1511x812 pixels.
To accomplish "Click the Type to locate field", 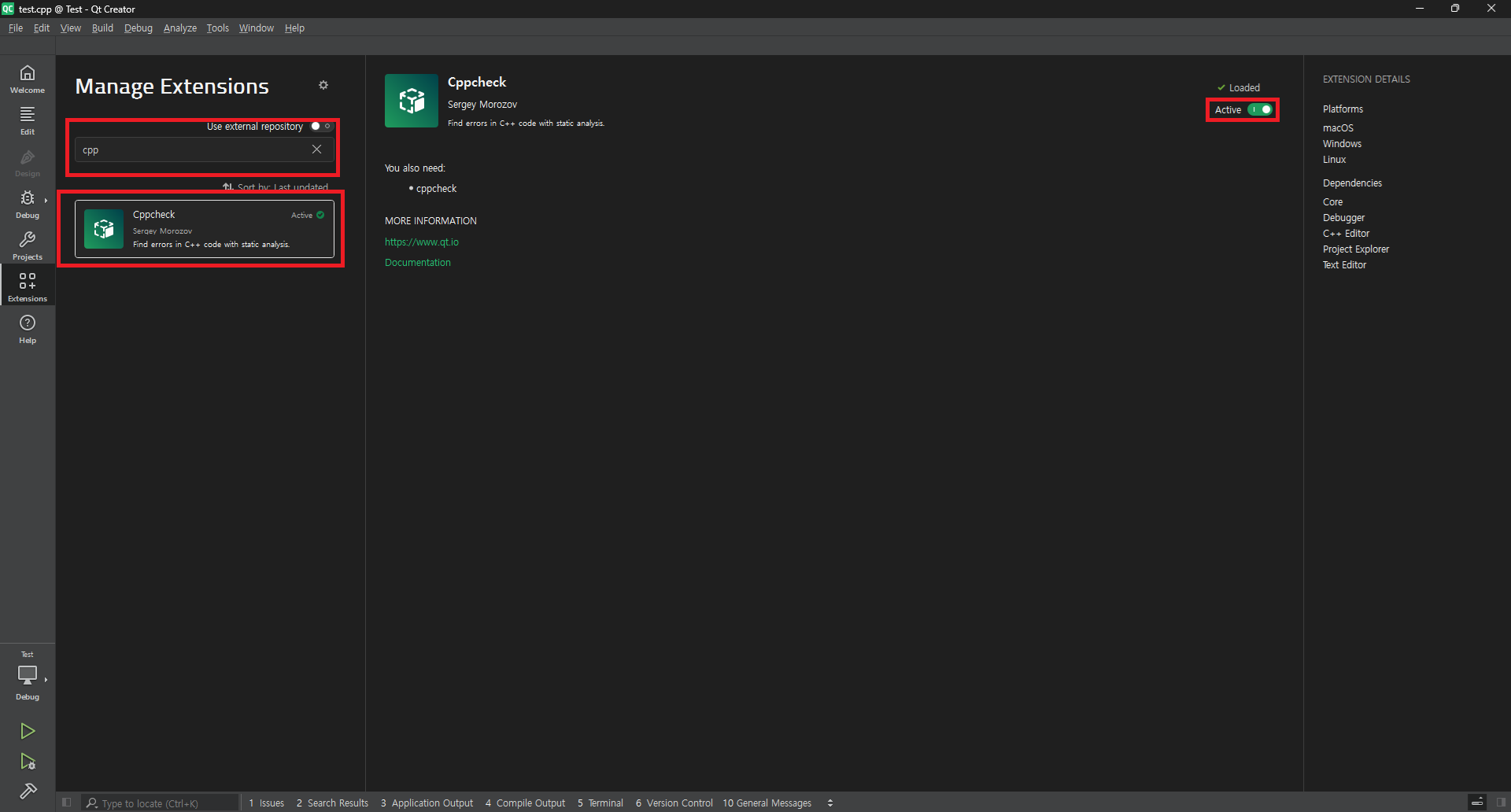I will (x=161, y=803).
